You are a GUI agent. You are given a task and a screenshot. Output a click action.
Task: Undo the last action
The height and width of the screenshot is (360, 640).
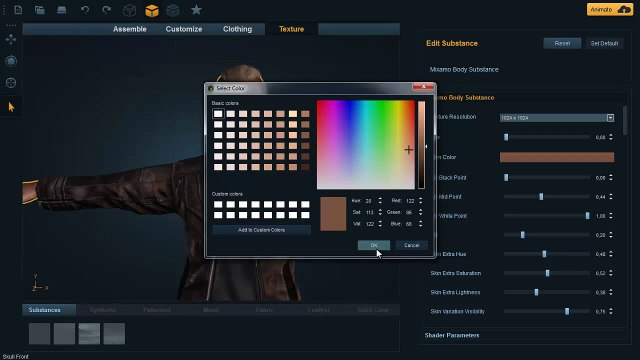click(x=84, y=9)
